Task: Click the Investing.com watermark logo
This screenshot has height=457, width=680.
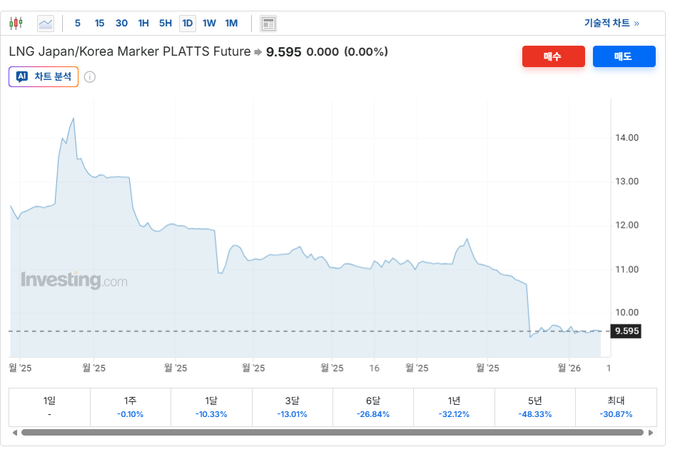Action: pos(74,281)
